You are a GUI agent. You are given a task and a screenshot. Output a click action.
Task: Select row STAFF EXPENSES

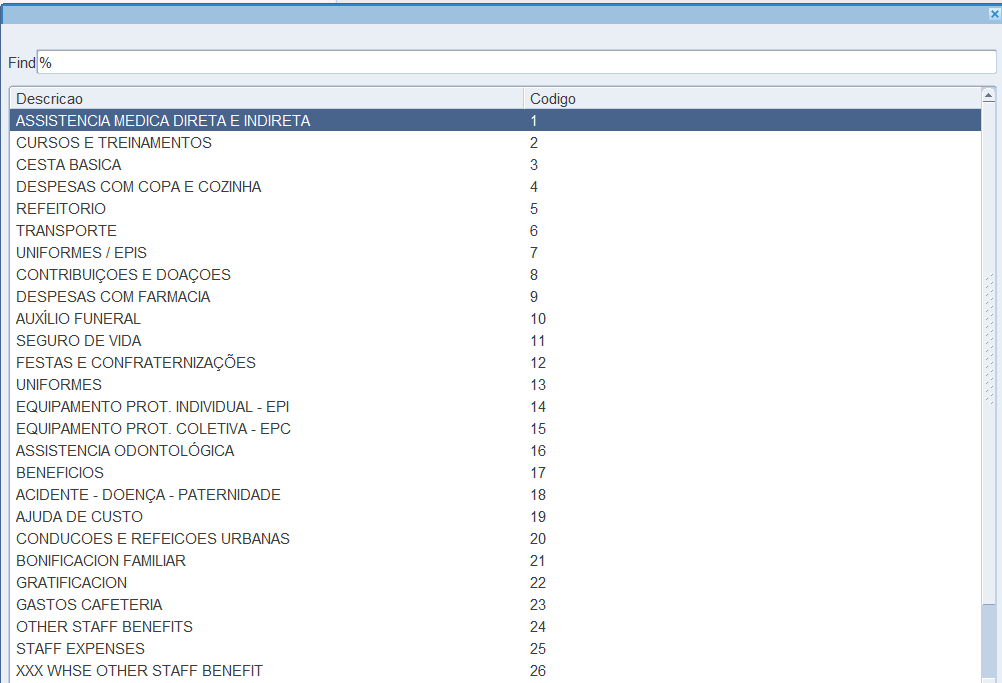click(495, 650)
